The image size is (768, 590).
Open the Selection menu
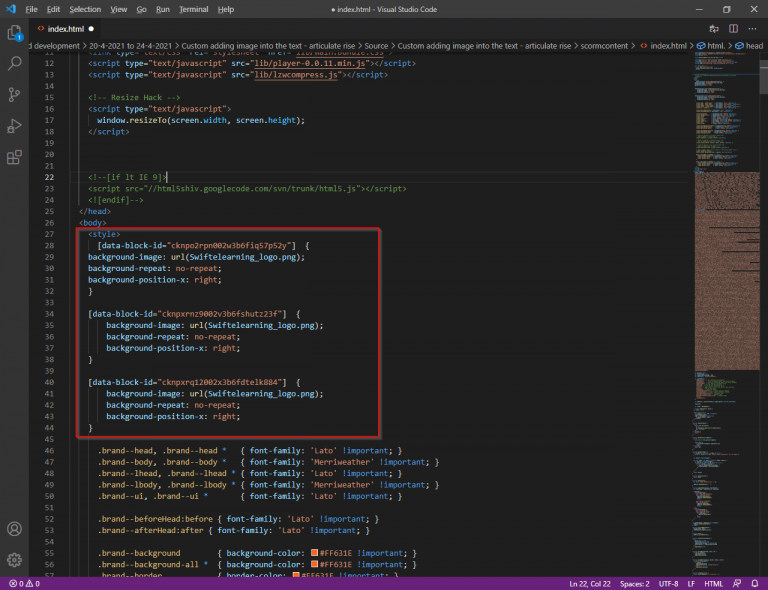pos(85,9)
